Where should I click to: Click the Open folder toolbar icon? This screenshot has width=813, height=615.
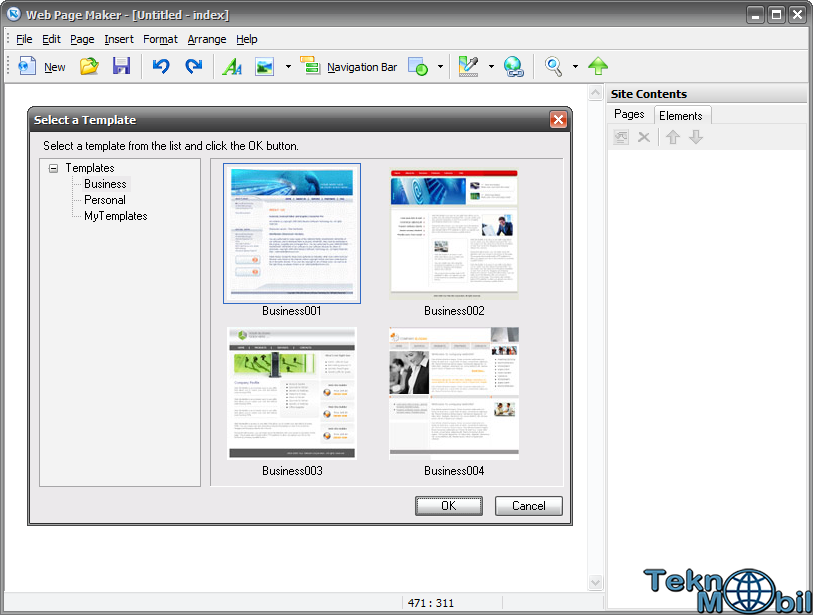89,66
